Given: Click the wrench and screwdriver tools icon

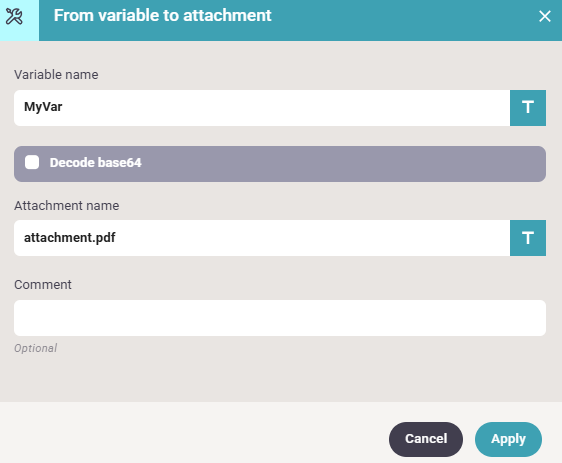Looking at the screenshot, I should [x=14, y=16].
